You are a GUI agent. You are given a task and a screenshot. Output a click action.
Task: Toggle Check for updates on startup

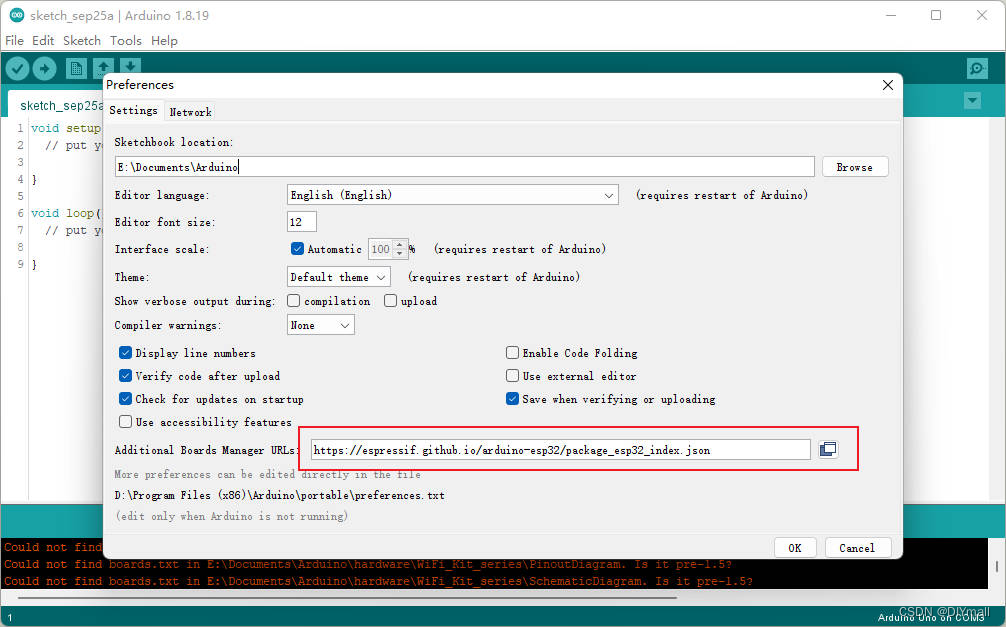(126, 399)
